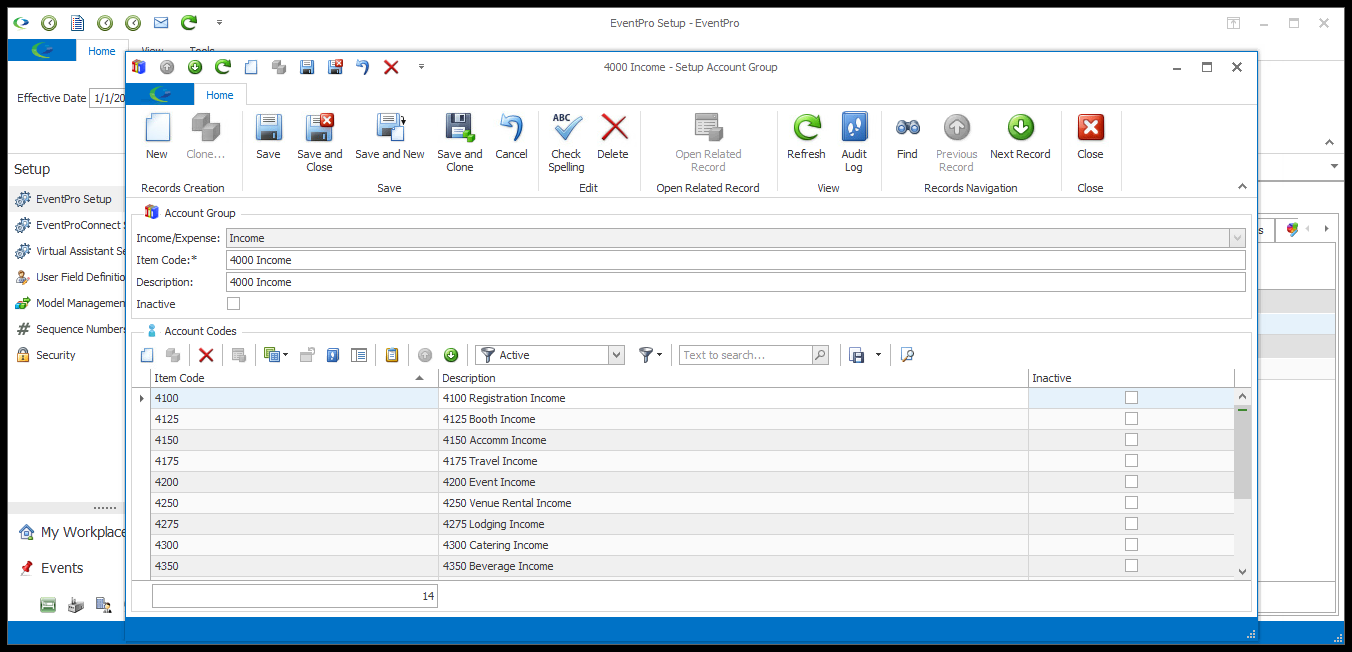Open the application menu button in the dialog
Image resolution: width=1352 pixels, height=652 pixels.
click(x=159, y=95)
